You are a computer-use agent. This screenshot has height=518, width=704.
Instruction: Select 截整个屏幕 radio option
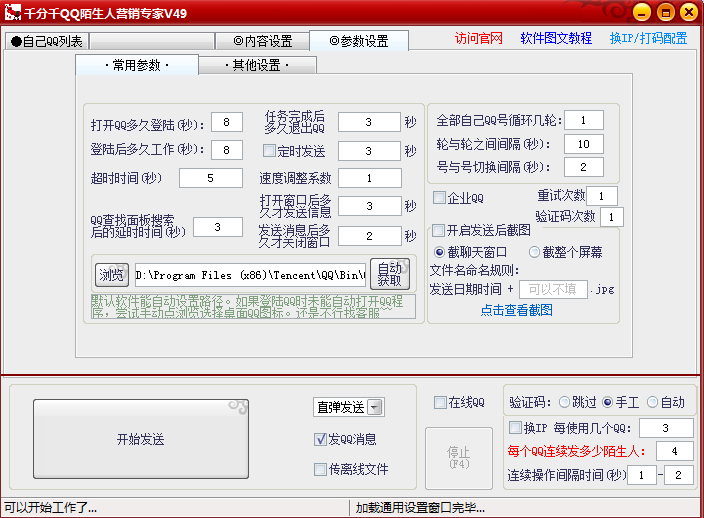[x=534, y=252]
